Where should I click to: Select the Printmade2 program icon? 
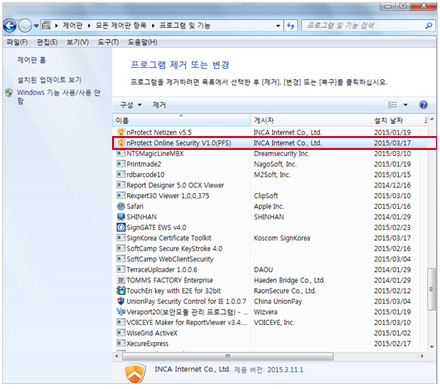(121, 164)
